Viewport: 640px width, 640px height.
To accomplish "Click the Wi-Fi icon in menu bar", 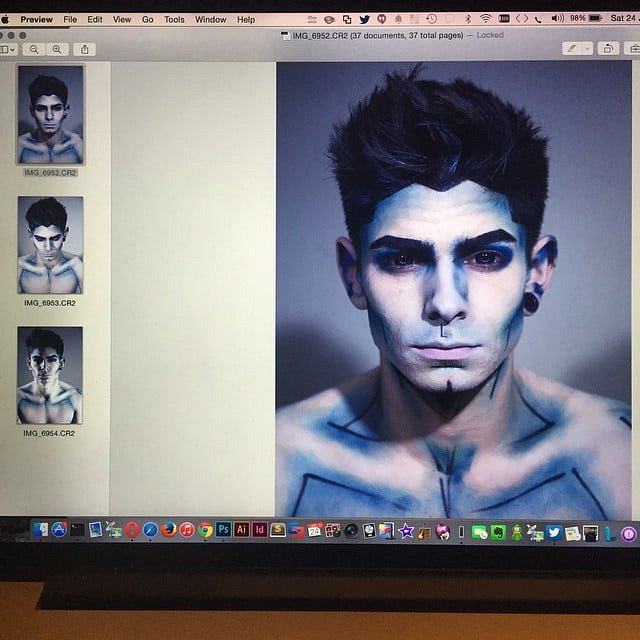I will point(485,19).
